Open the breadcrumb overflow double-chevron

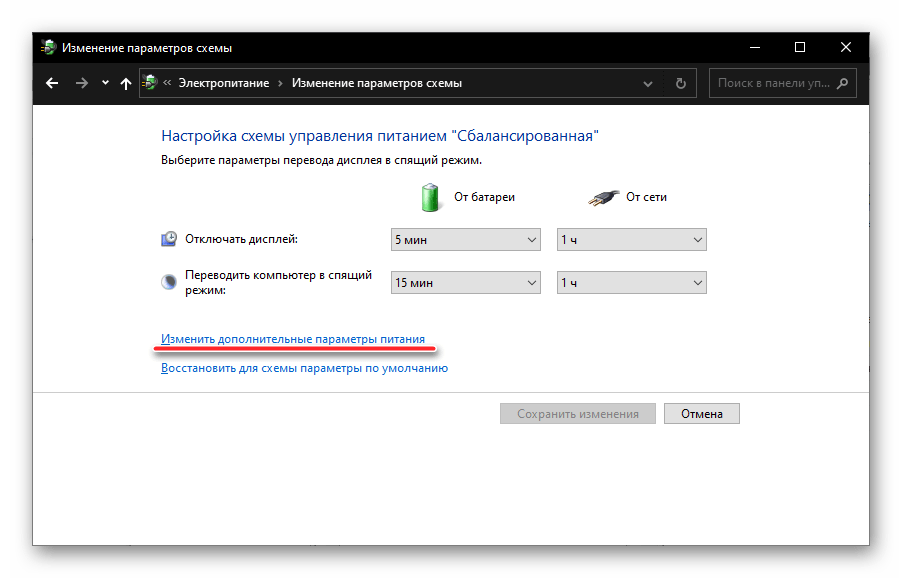(167, 83)
